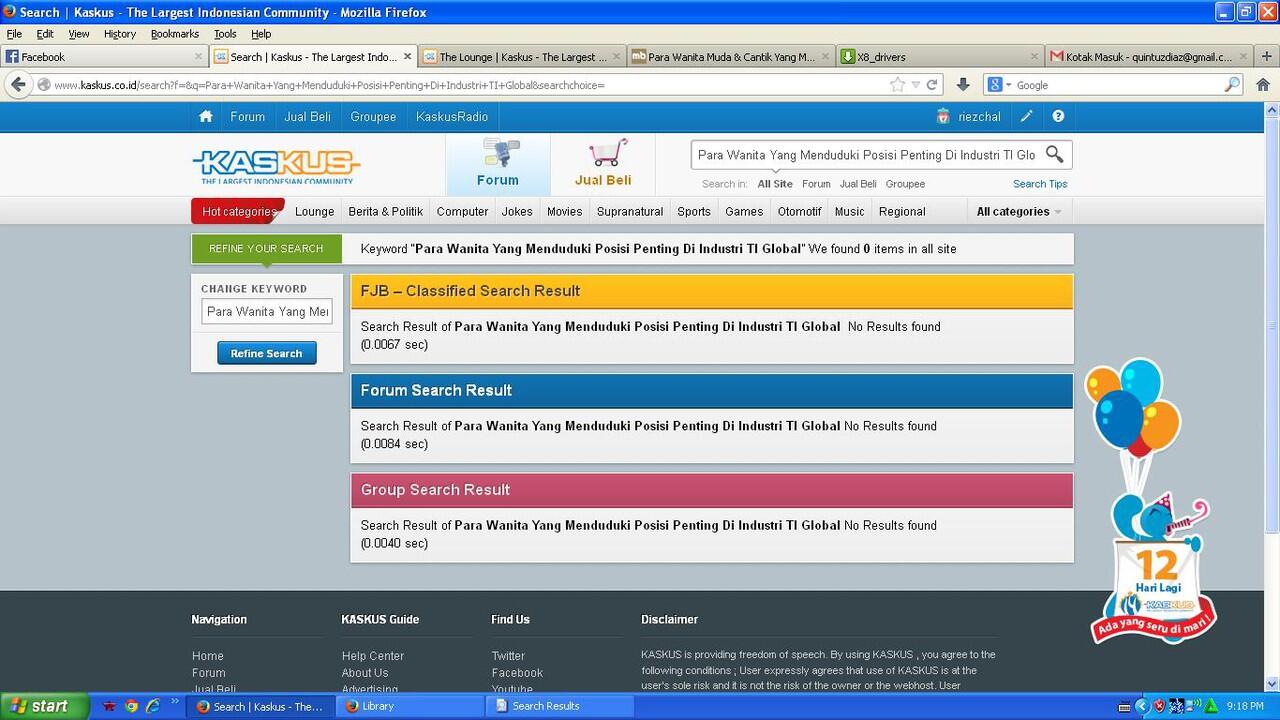Screen dimensions: 1280x720
Task: Click the Twitter footer link
Action: tap(508, 656)
